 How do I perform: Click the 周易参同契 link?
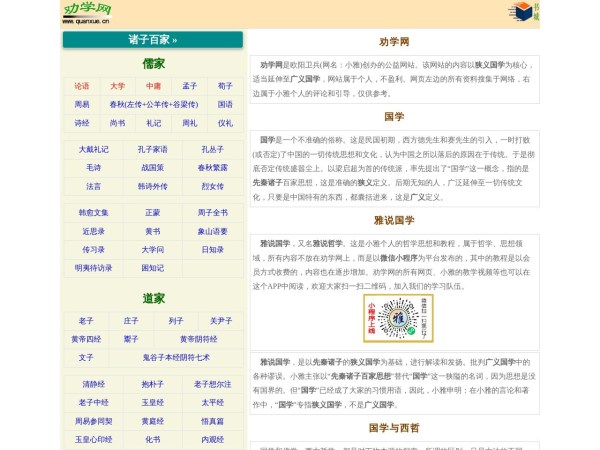point(93,421)
